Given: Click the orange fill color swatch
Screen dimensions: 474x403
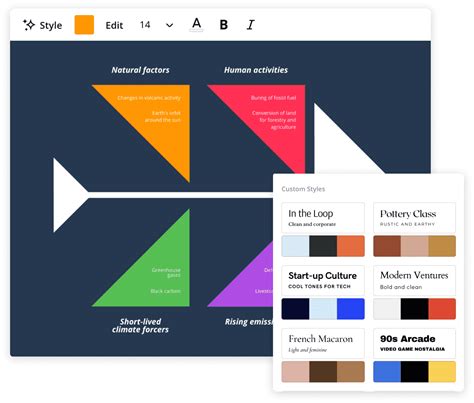Looking at the screenshot, I should (84, 25).
